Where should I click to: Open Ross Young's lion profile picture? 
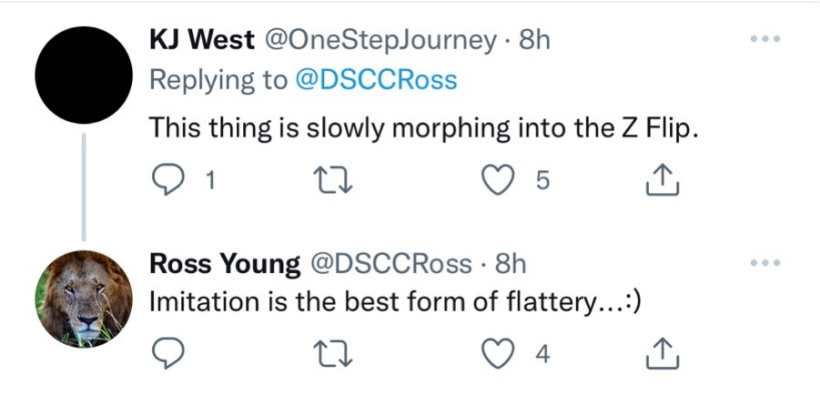[x=84, y=299]
